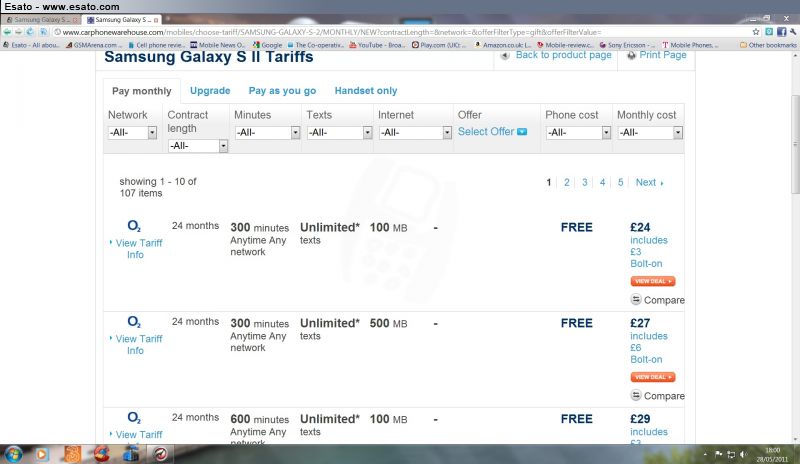Open the Esato bookmark
Viewport: 800px width, 464px height.
tap(31, 45)
